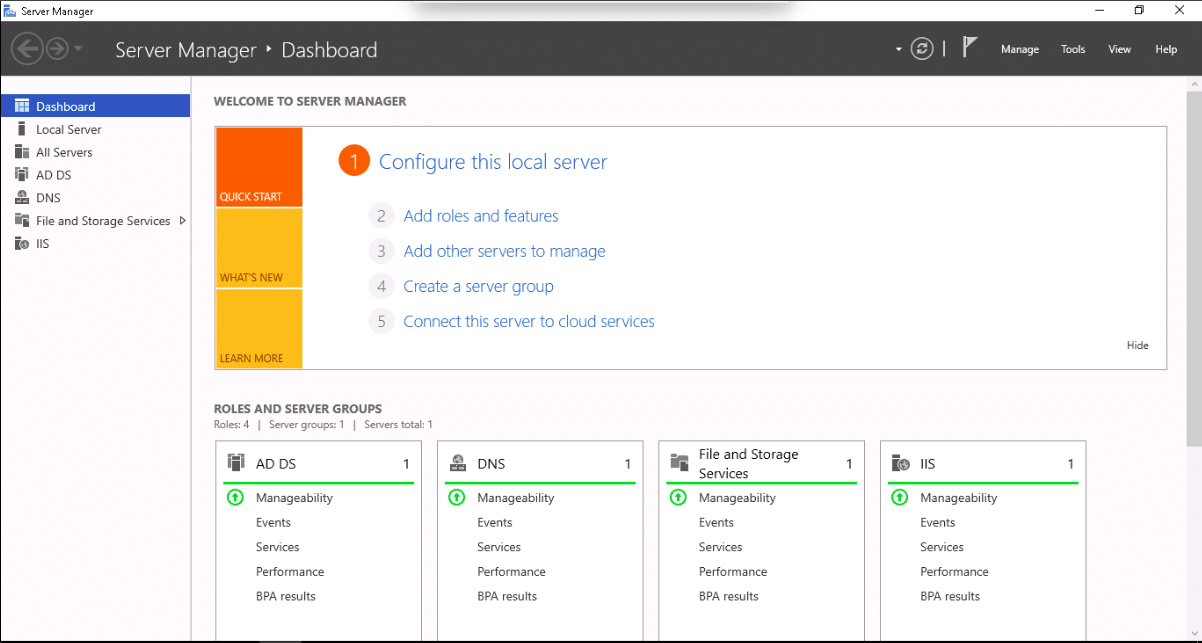Viewport: 1202px width, 643px height.
Task: Open Events in the AD DS tile
Action: pos(273,522)
